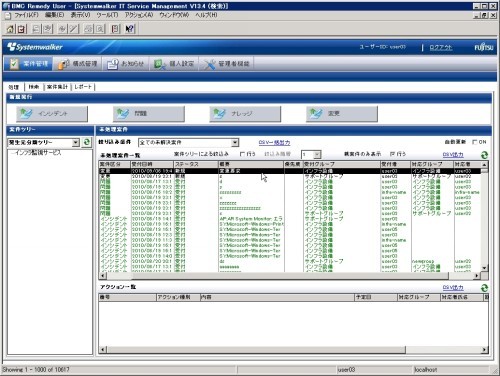The image size is (500, 376).
Task: Open the 絞り込み条件 filter condition dropdown
Action: click(x=235, y=143)
